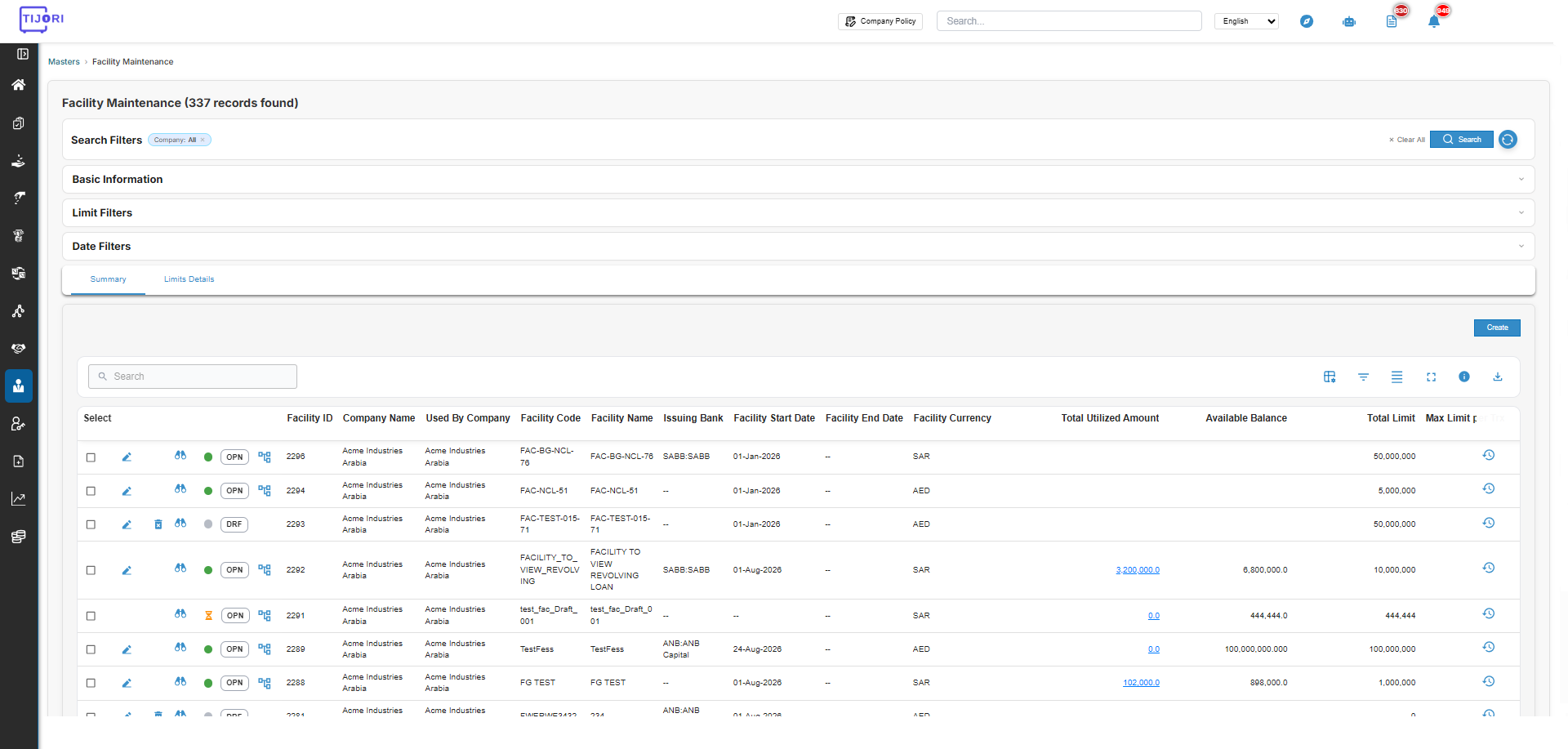Expand the Basic Information filter section
The height and width of the screenshot is (749, 1568).
(799, 180)
